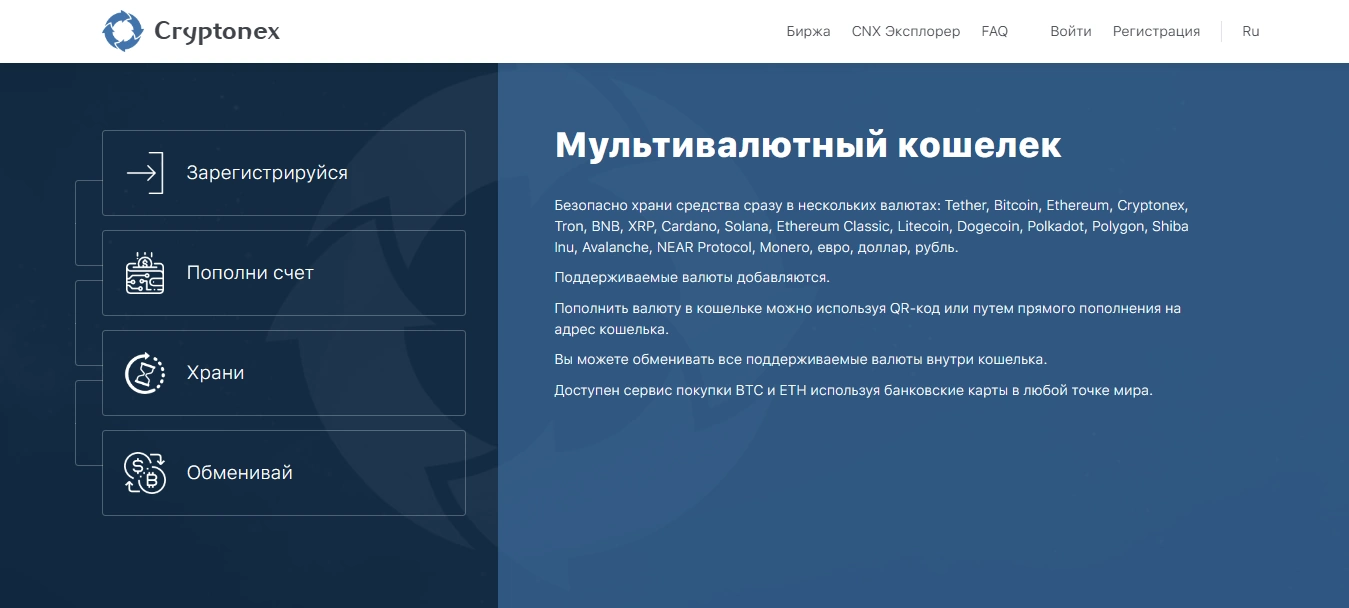The width and height of the screenshot is (1349, 608).
Task: Open the Ru language selector
Action: 1251,31
